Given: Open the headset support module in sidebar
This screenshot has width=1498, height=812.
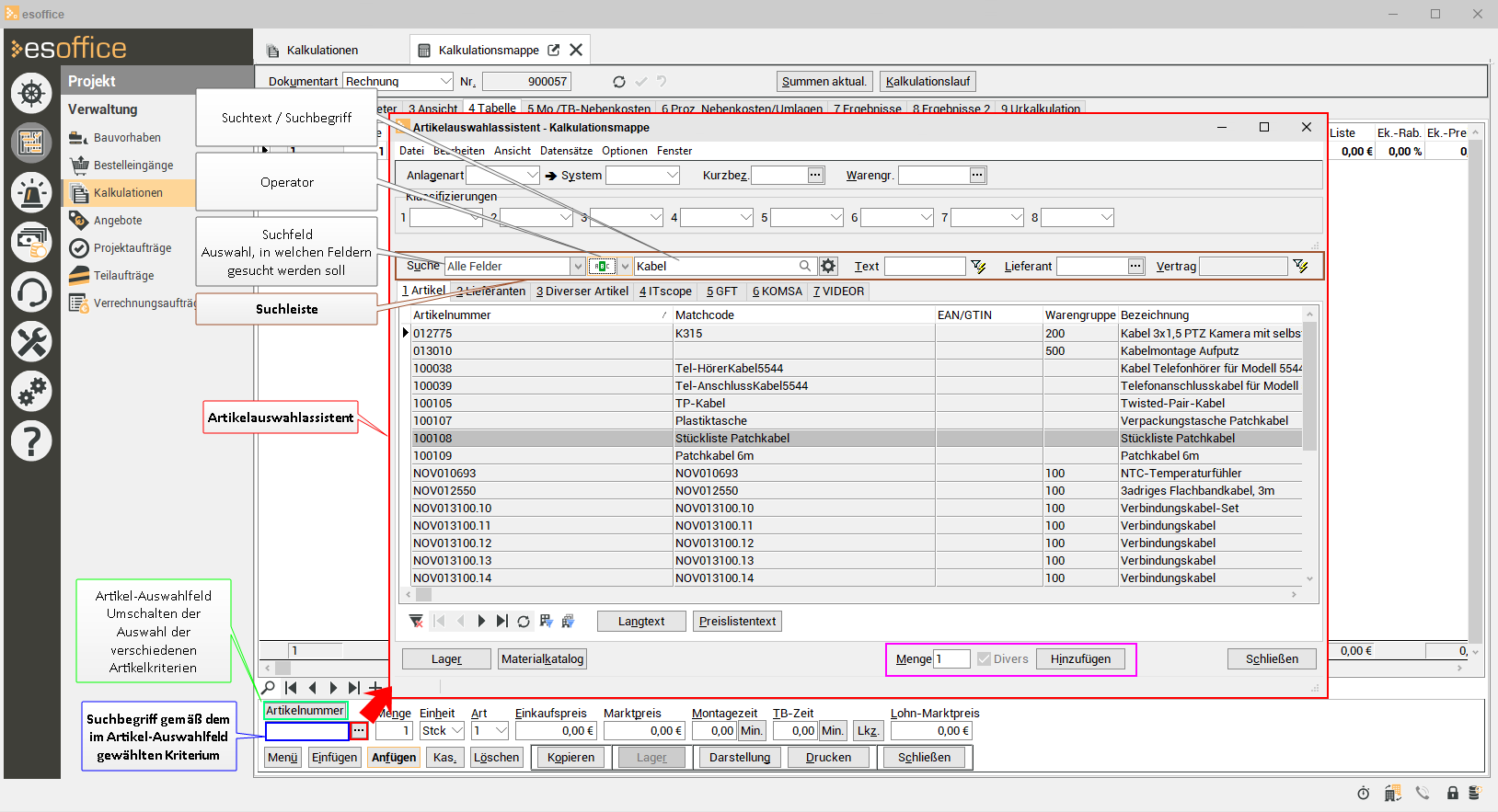Looking at the screenshot, I should pyautogui.click(x=31, y=293).
